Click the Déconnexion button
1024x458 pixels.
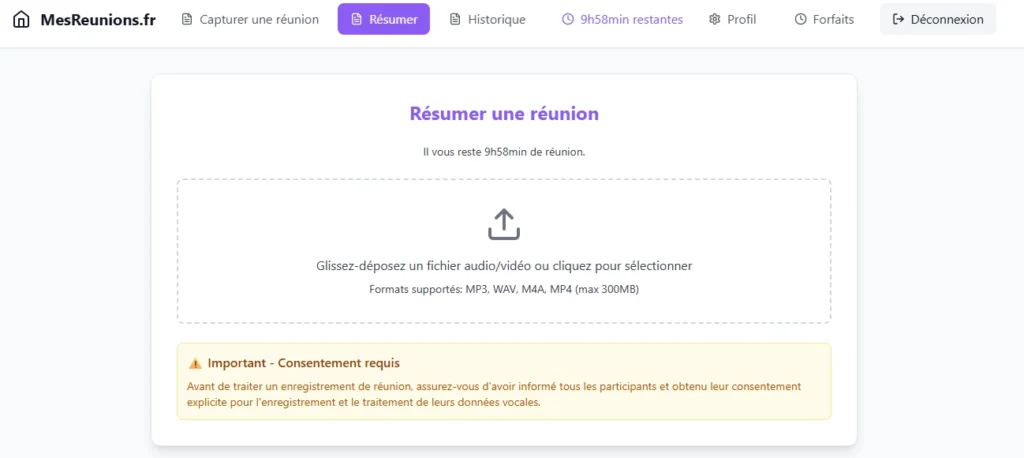click(x=938, y=19)
